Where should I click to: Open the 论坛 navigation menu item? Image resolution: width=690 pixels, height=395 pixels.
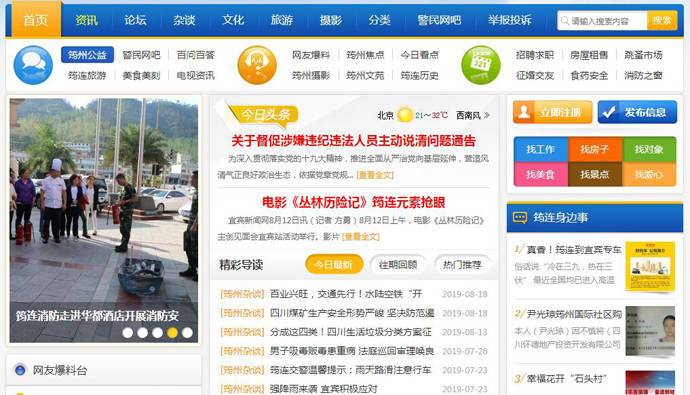point(135,20)
